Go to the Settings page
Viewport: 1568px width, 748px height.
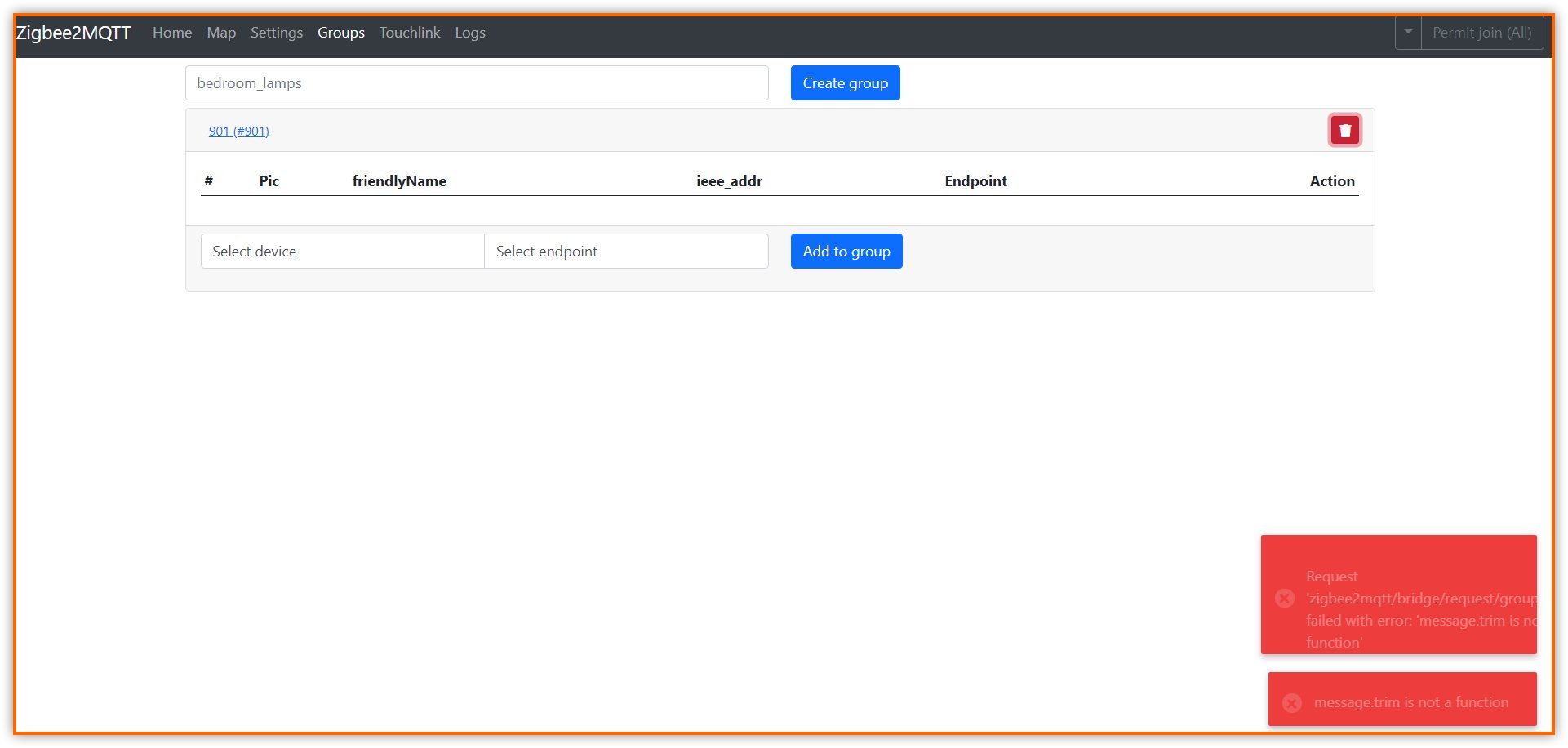point(276,33)
